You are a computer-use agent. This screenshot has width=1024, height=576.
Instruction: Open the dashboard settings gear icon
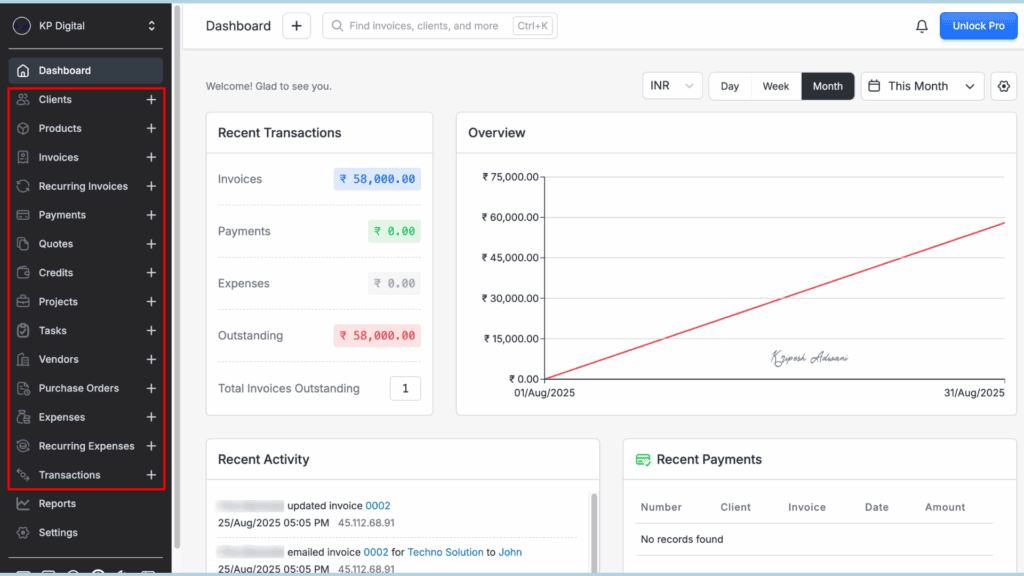coord(1003,86)
